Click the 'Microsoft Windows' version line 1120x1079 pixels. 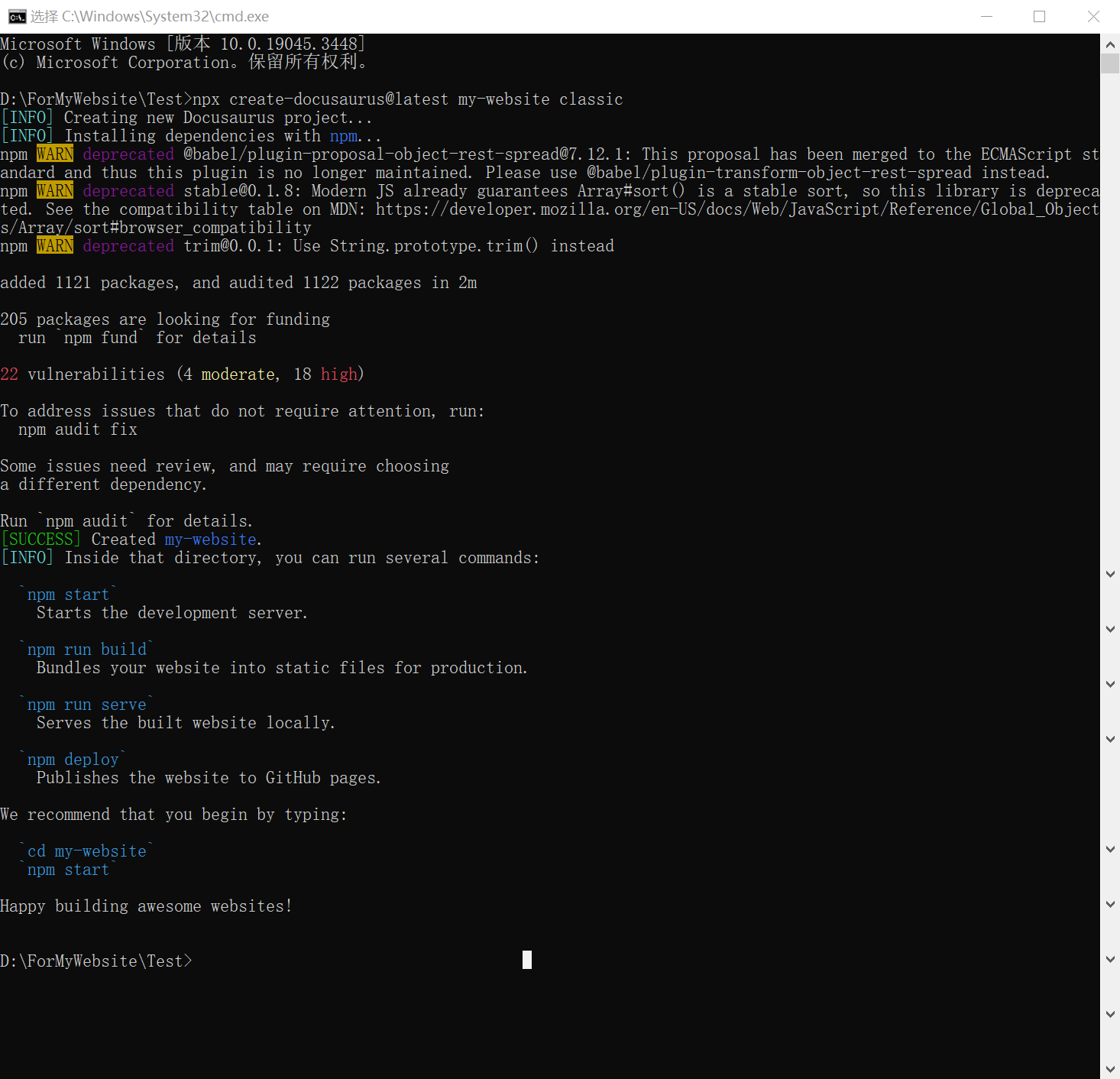[x=183, y=44]
